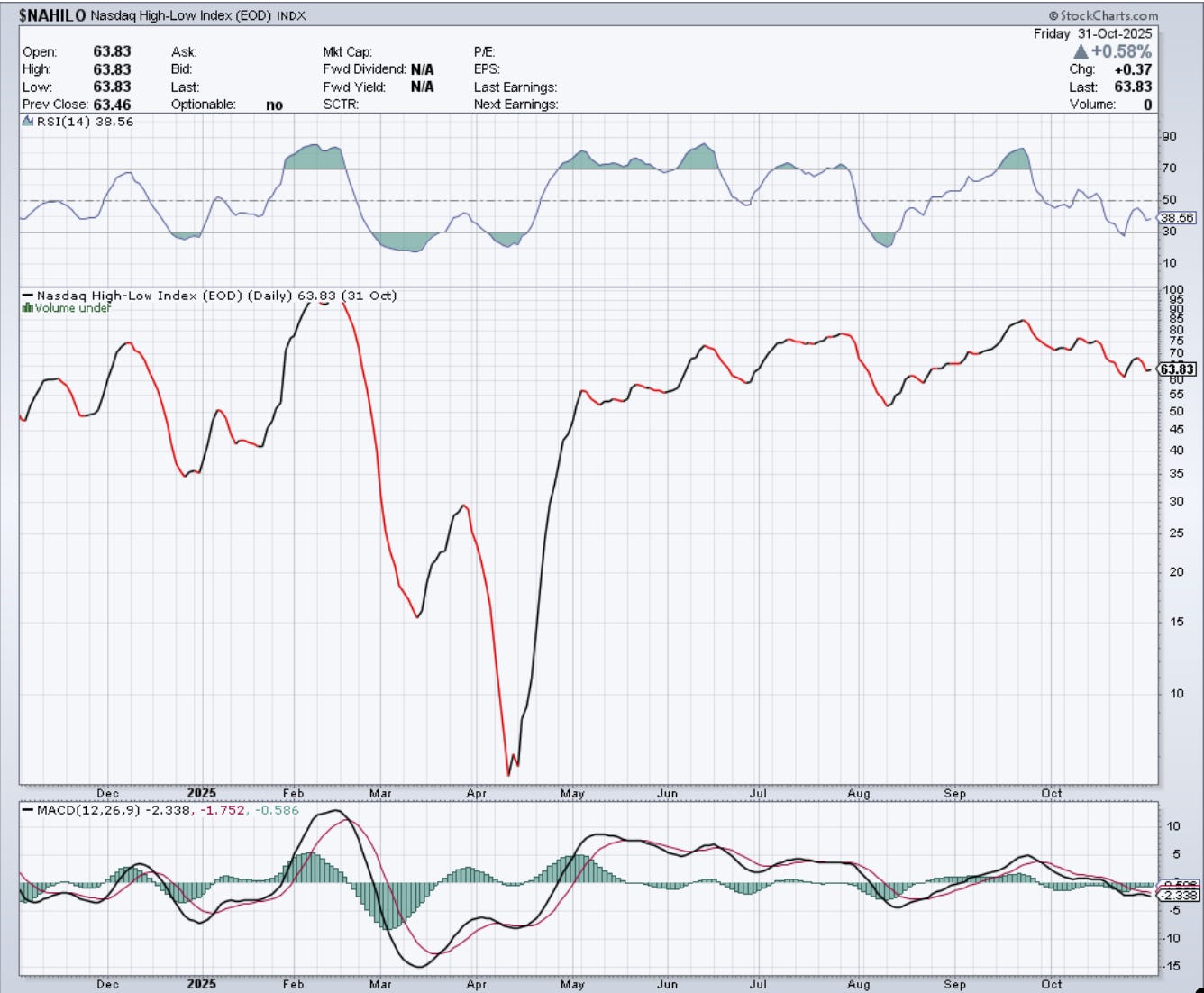Click the MACD axis label -10
The image size is (1204, 993).
1172,938
